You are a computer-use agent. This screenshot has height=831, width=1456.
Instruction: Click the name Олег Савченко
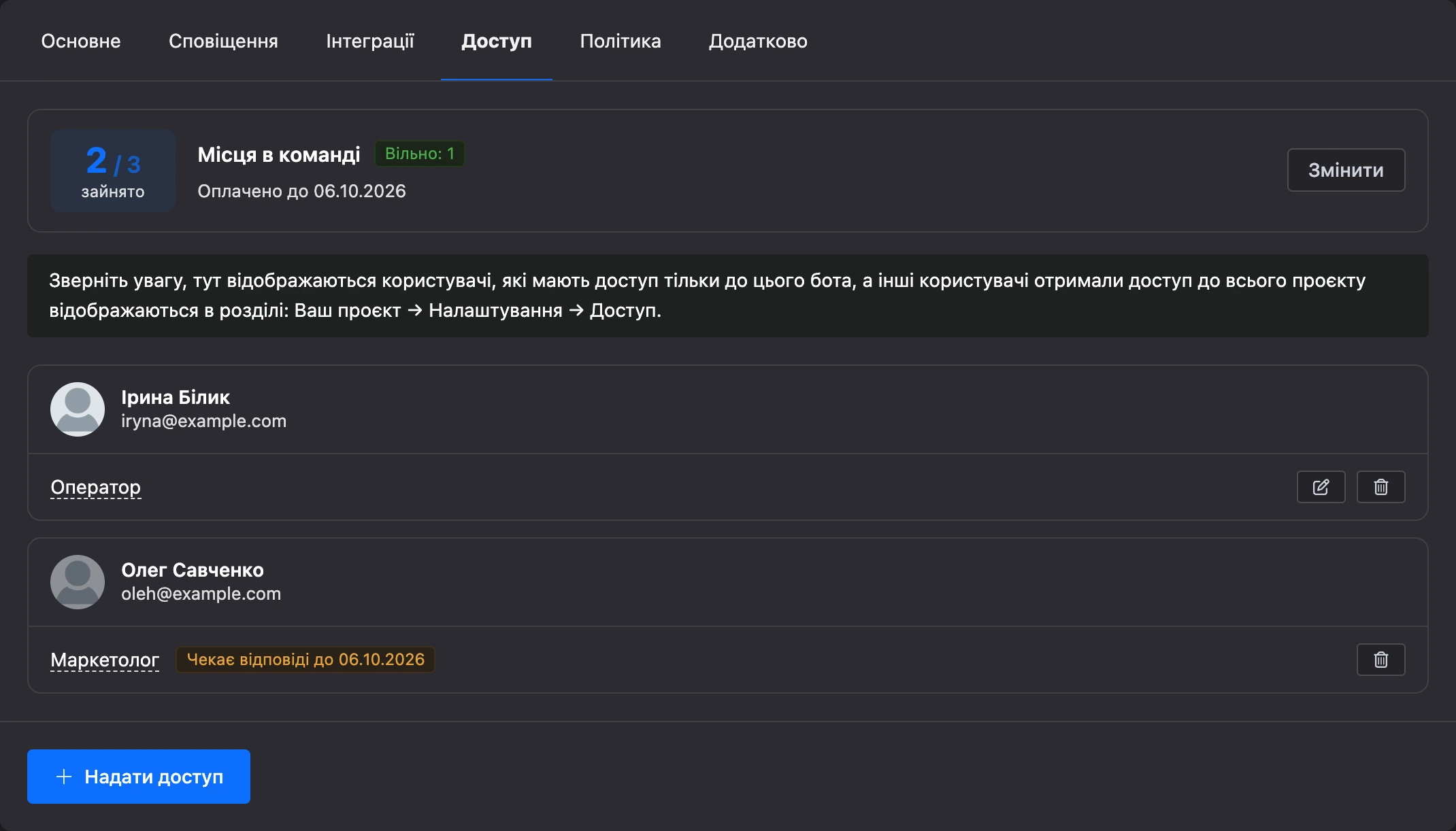[x=193, y=570]
